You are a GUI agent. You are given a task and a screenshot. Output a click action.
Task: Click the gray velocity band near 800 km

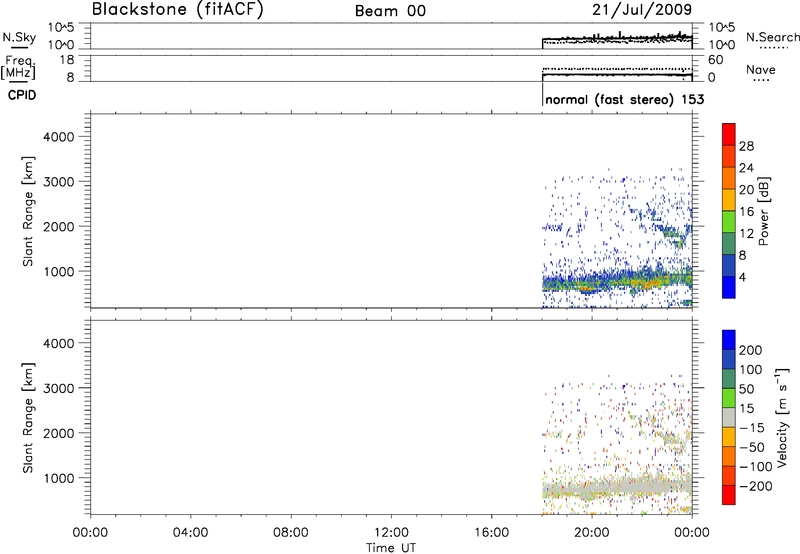617,487
